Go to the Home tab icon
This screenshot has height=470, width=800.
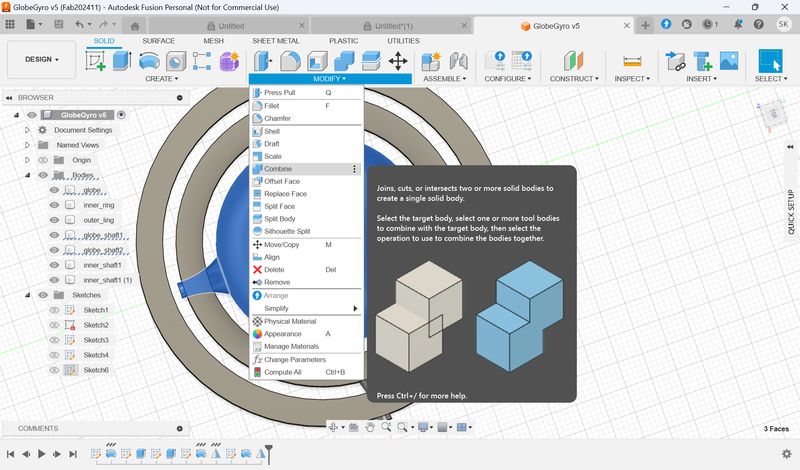click(x=135, y=26)
